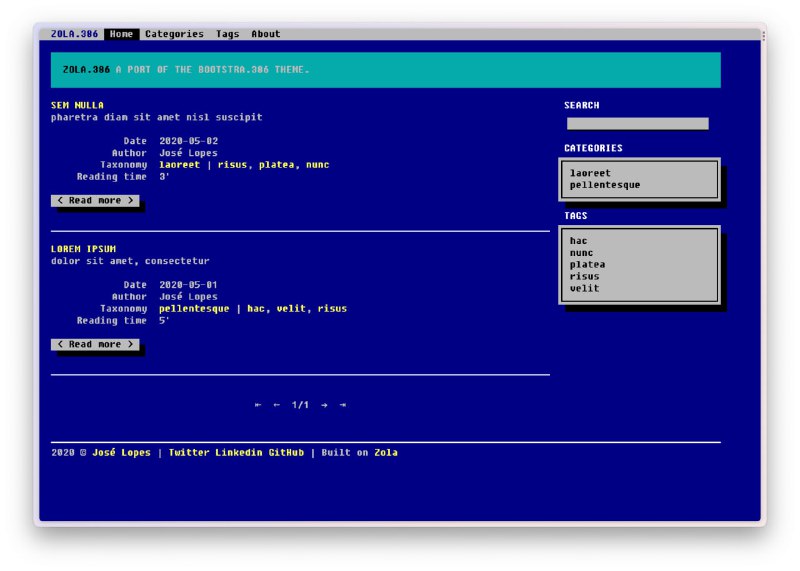
Task: Select velit tag in LOREM IPSUM taxonomy
Action: coord(291,309)
